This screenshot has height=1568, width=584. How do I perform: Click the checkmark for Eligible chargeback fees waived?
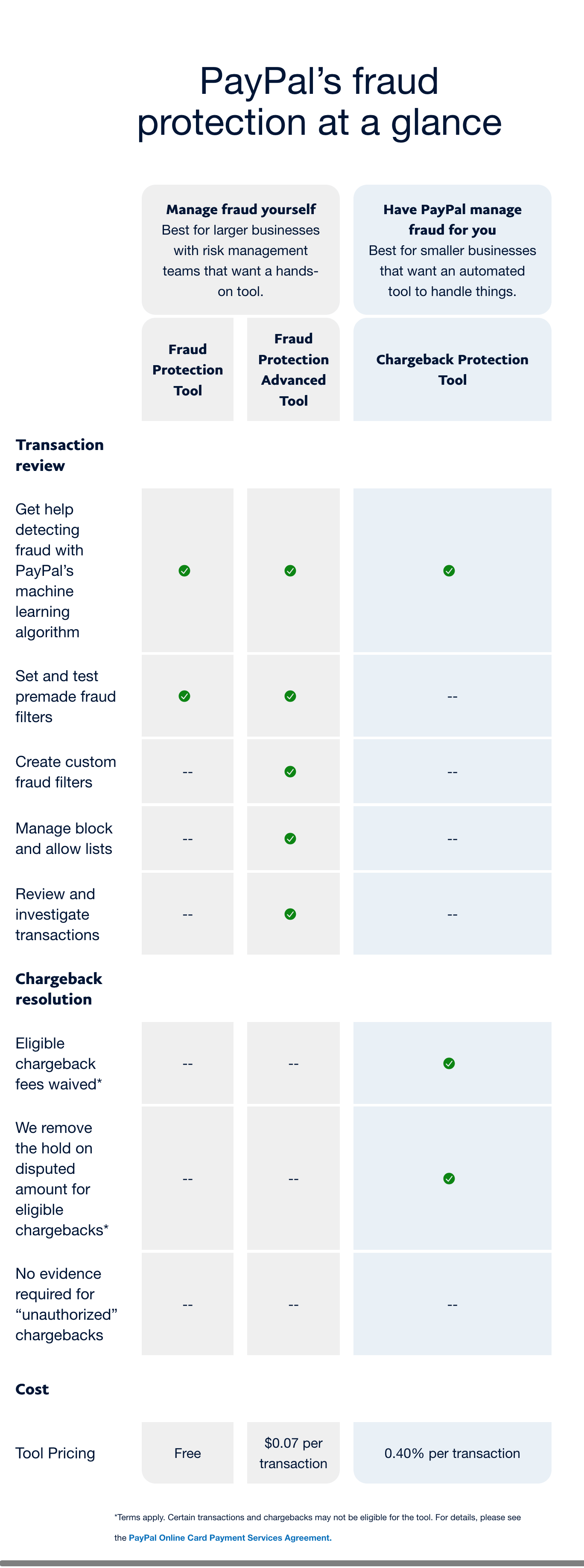(x=449, y=1063)
